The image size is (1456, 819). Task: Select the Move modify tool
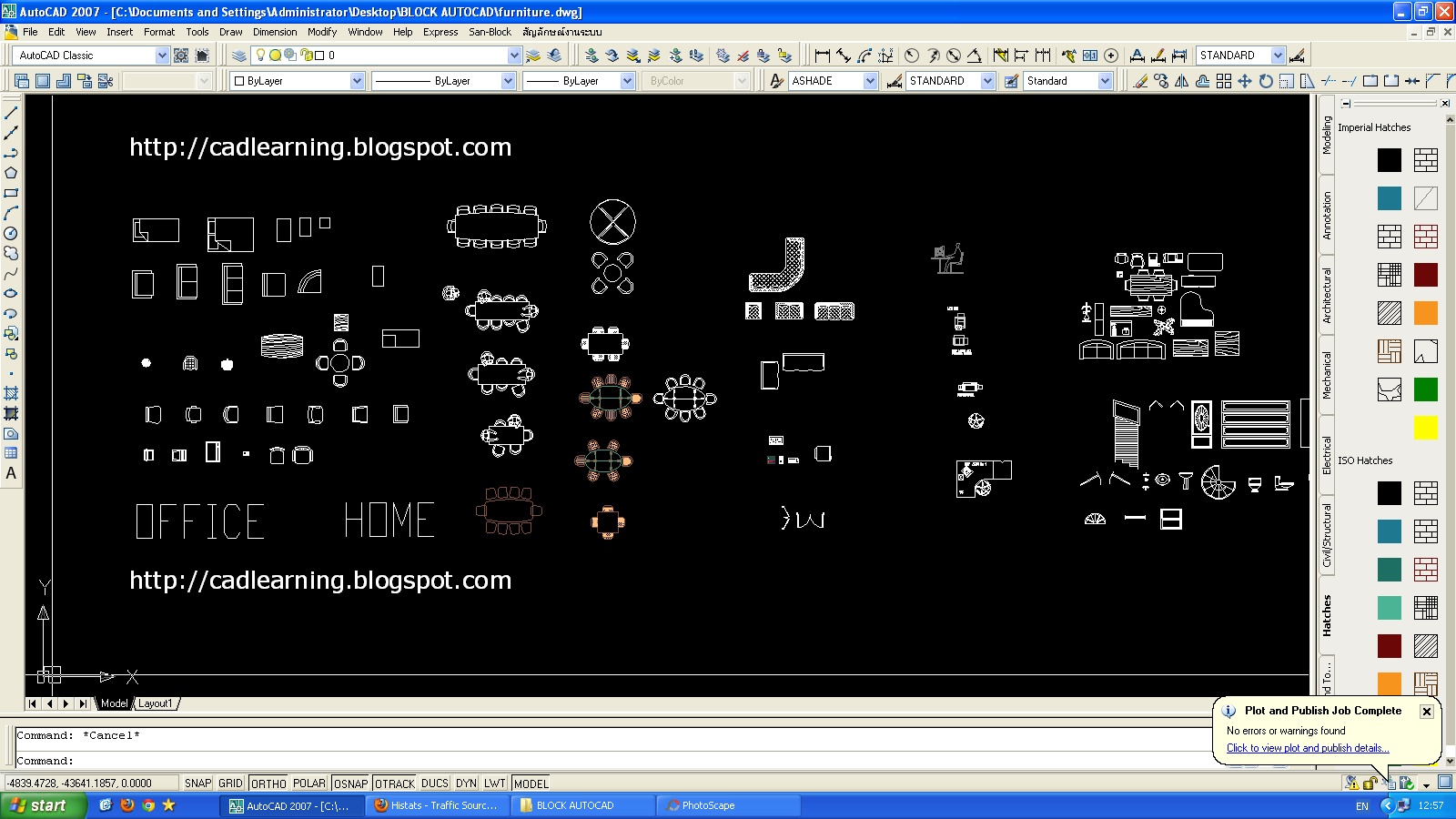[1245, 81]
